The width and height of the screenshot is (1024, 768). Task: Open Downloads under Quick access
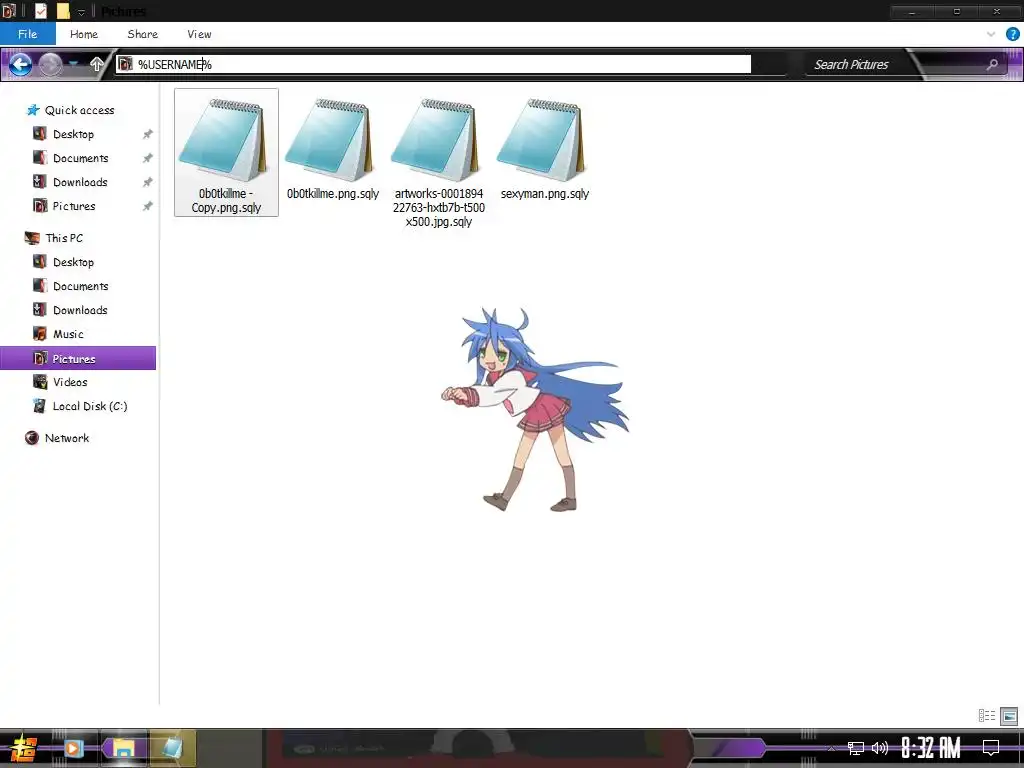pyautogui.click(x=71, y=182)
